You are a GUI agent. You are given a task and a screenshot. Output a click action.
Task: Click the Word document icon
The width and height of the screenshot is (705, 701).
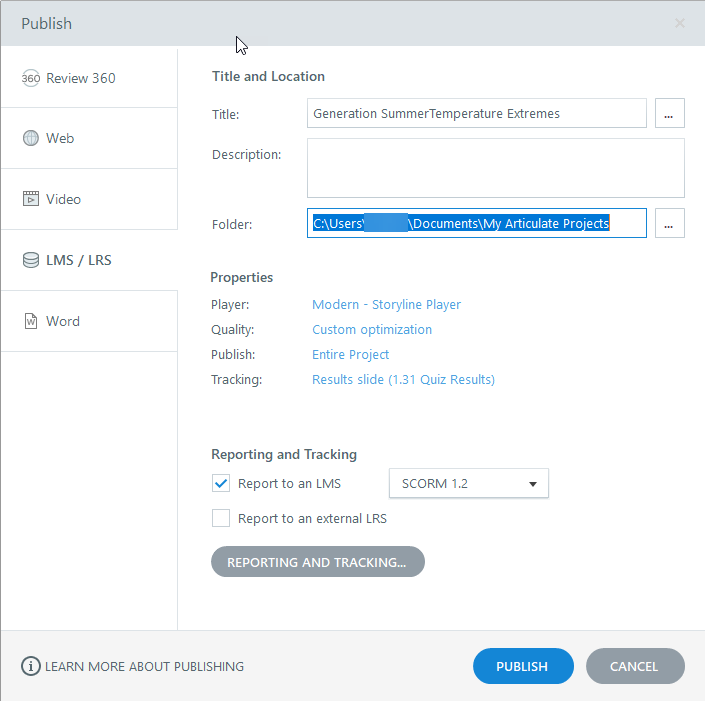tap(31, 321)
